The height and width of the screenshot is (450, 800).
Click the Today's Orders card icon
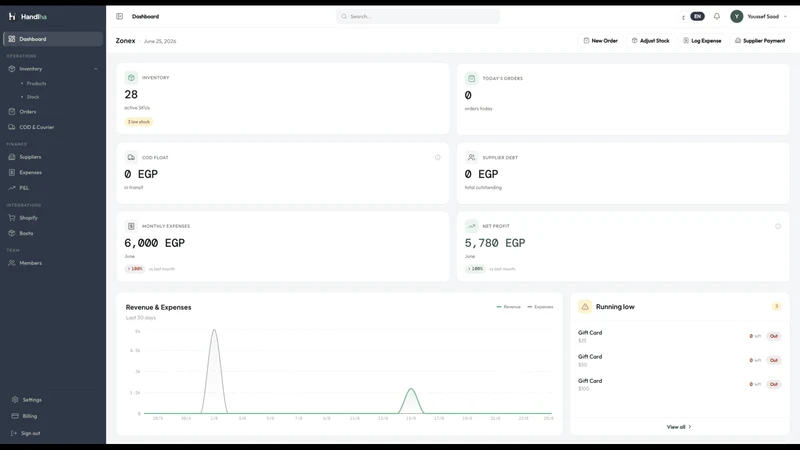tap(471, 78)
